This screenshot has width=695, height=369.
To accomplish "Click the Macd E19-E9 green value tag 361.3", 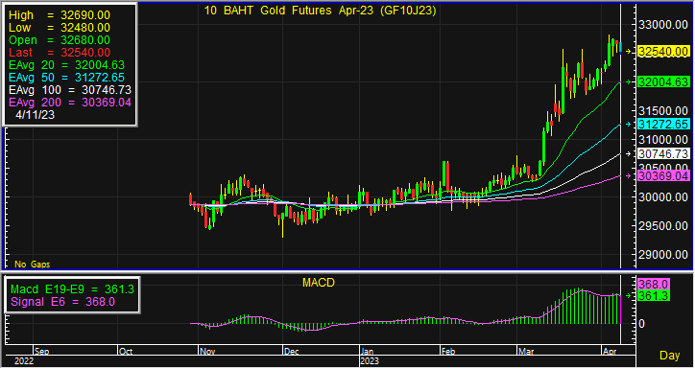I will point(653,296).
